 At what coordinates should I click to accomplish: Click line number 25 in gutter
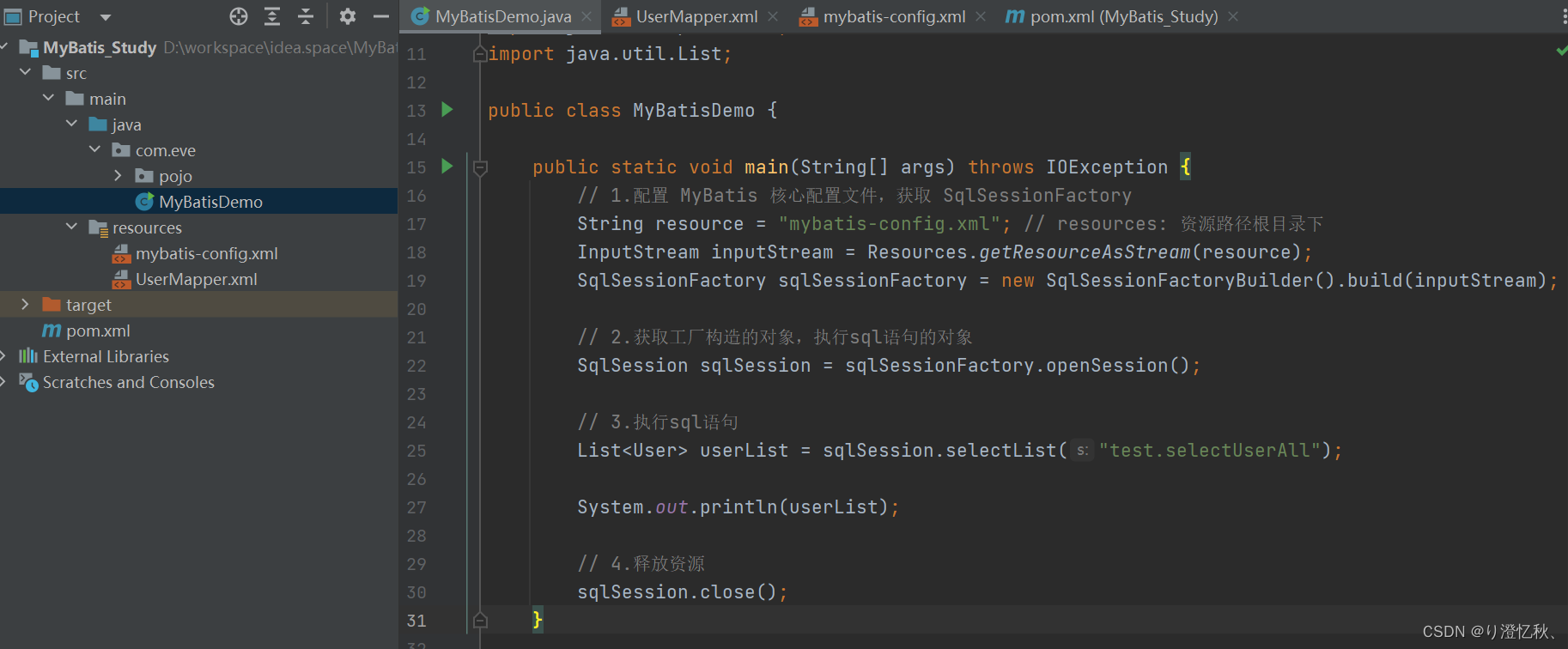pos(416,451)
